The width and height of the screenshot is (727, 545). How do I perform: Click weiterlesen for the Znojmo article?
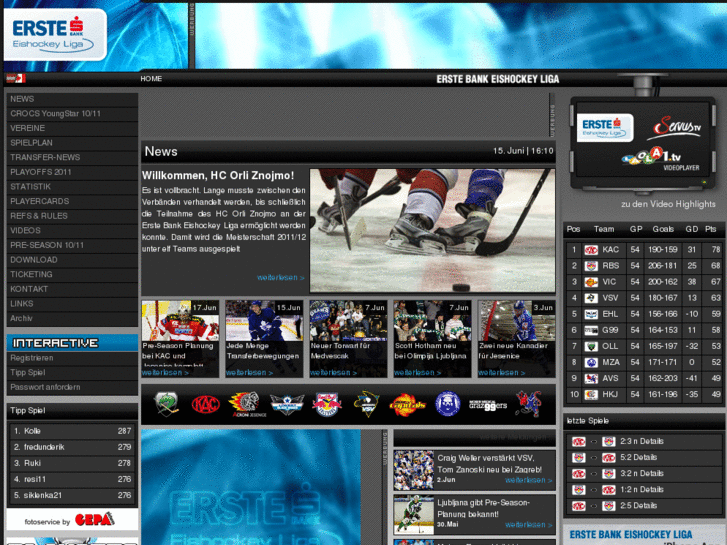pos(281,277)
